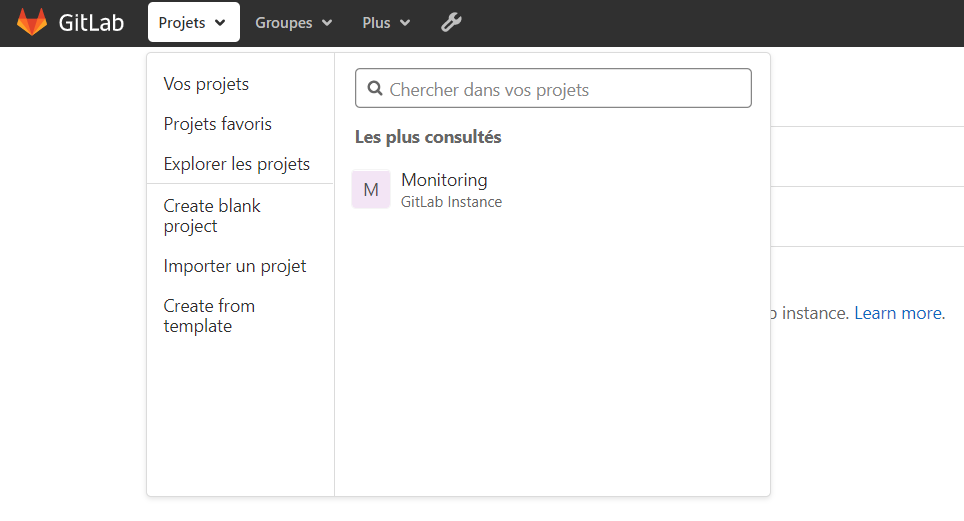964x521 pixels.
Task: Click the GitLab wordmark text
Action: click(x=91, y=22)
